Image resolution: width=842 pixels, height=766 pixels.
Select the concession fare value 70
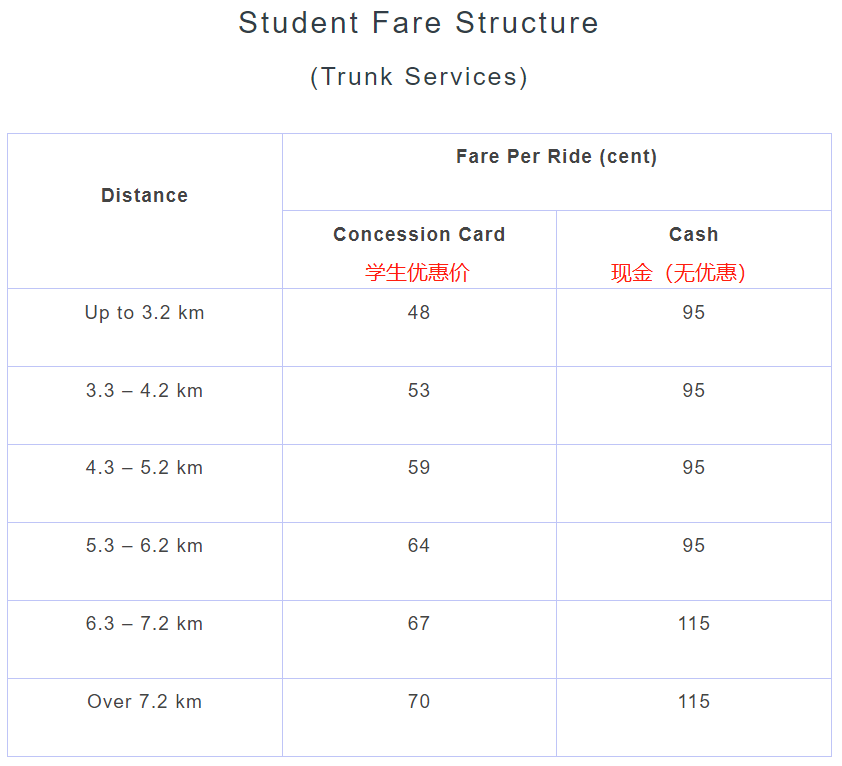click(419, 702)
